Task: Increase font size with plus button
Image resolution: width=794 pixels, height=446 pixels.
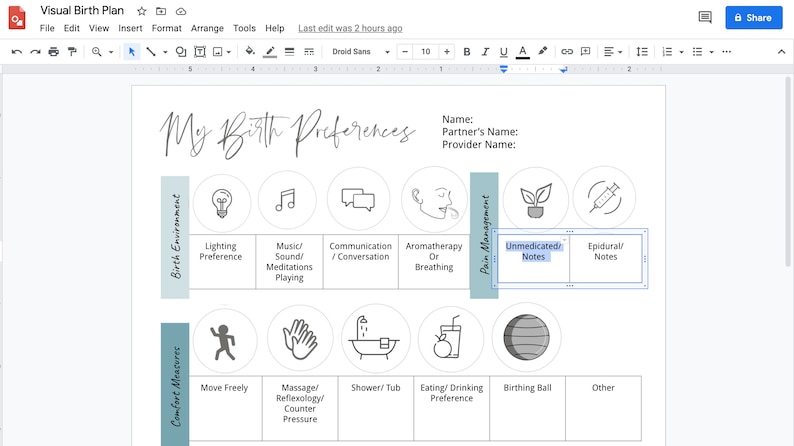Action: (447, 52)
